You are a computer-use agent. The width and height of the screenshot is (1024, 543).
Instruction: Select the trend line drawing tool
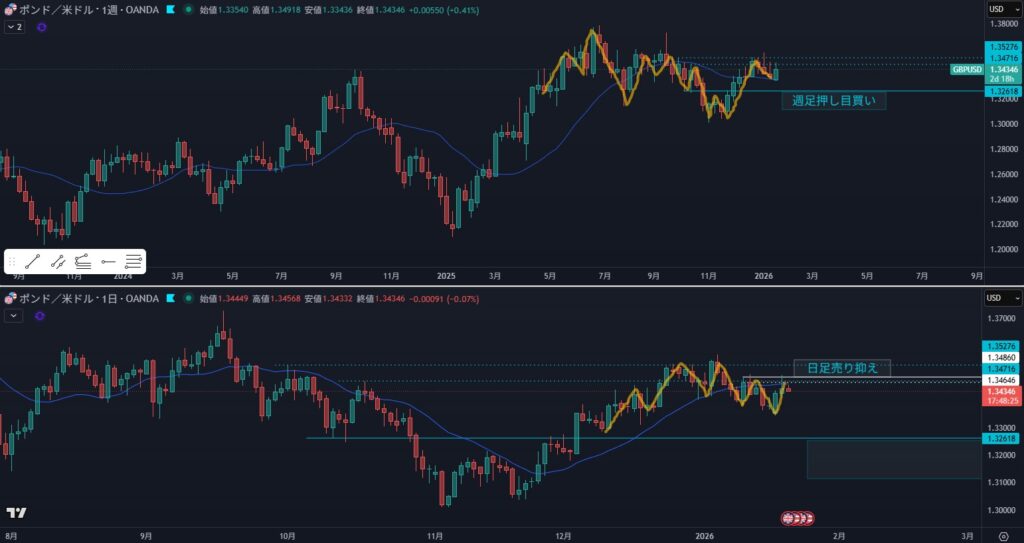click(x=33, y=262)
